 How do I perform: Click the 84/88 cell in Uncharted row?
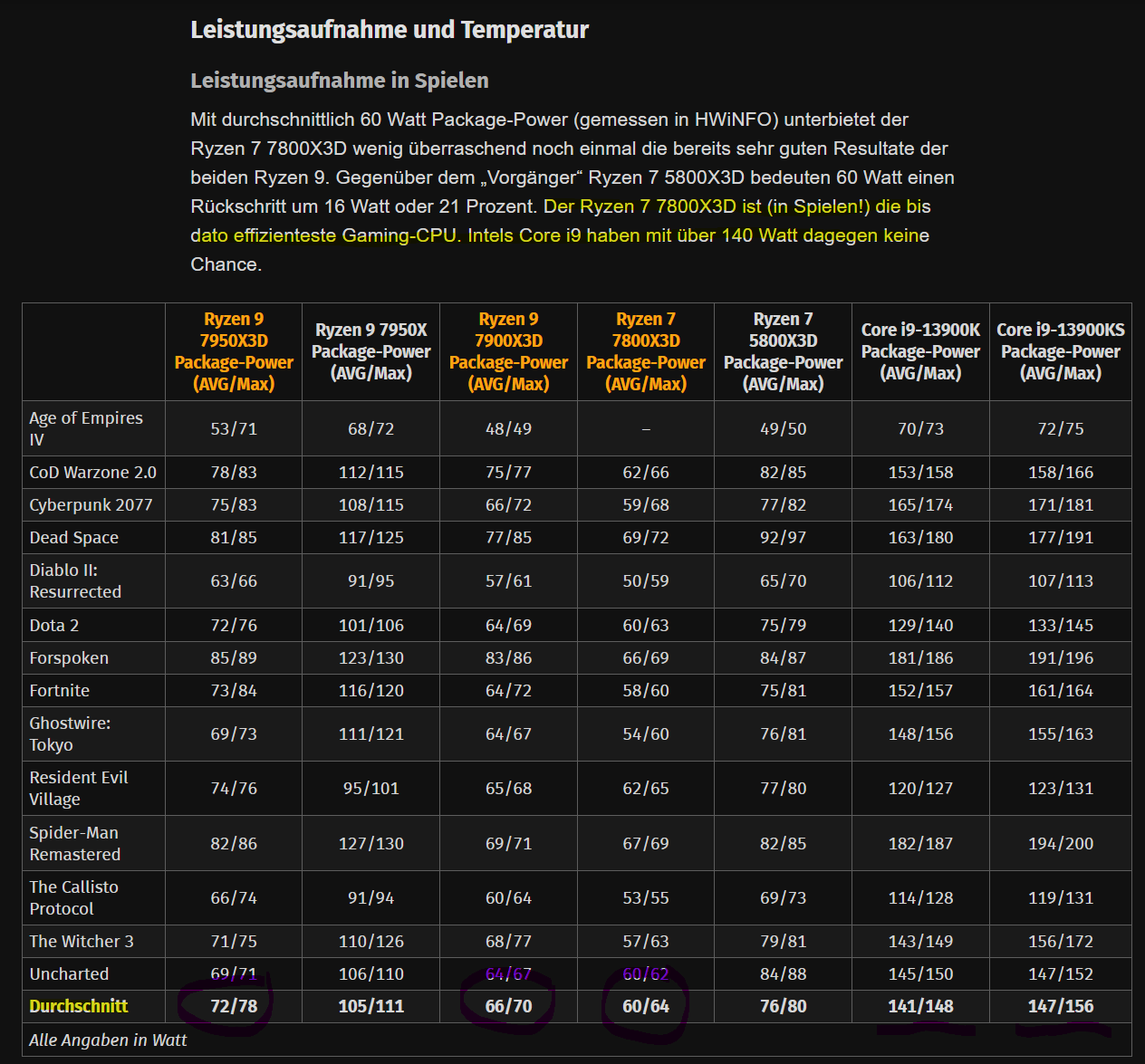[x=784, y=973]
